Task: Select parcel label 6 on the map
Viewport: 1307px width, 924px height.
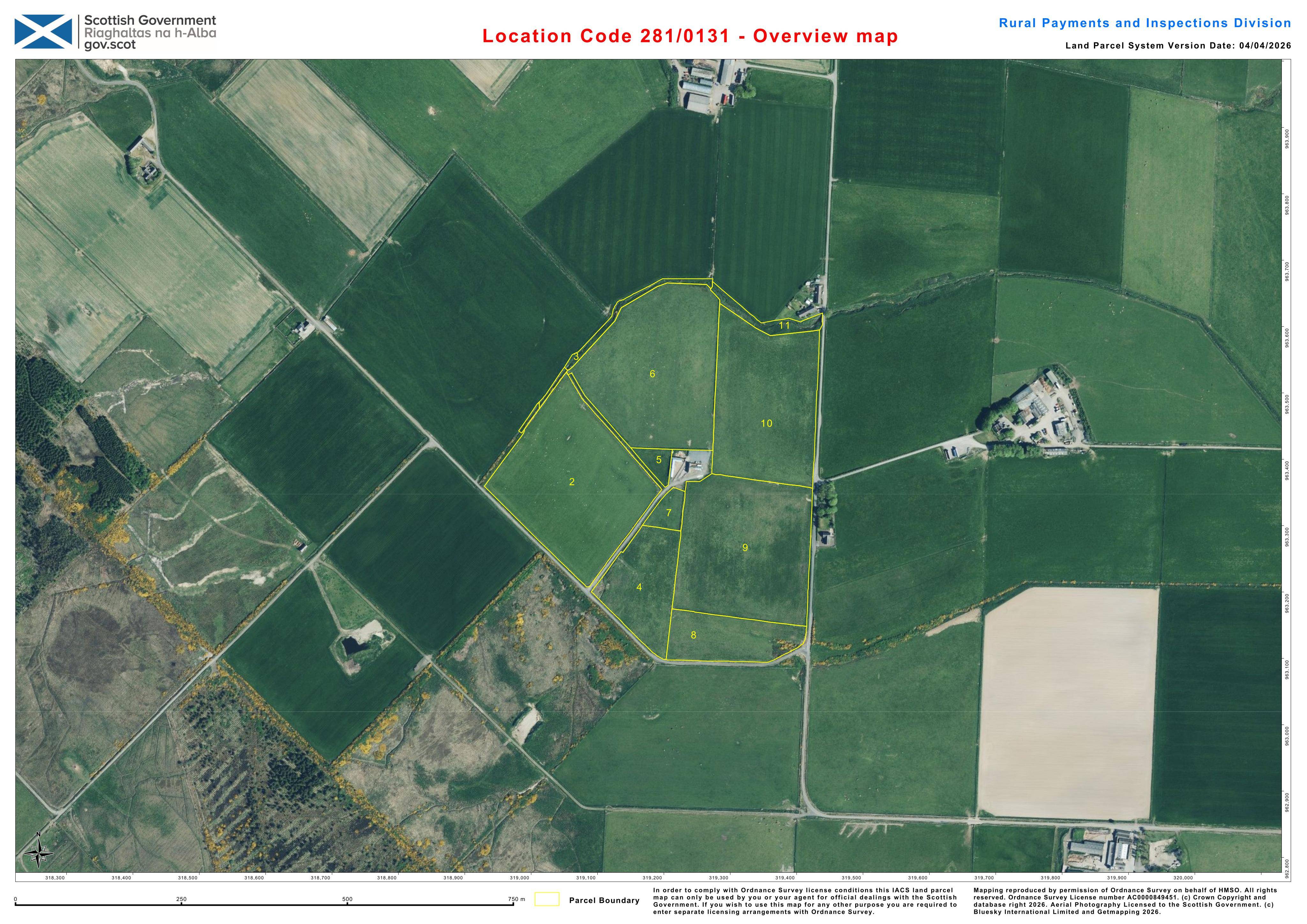Action: pyautogui.click(x=652, y=374)
